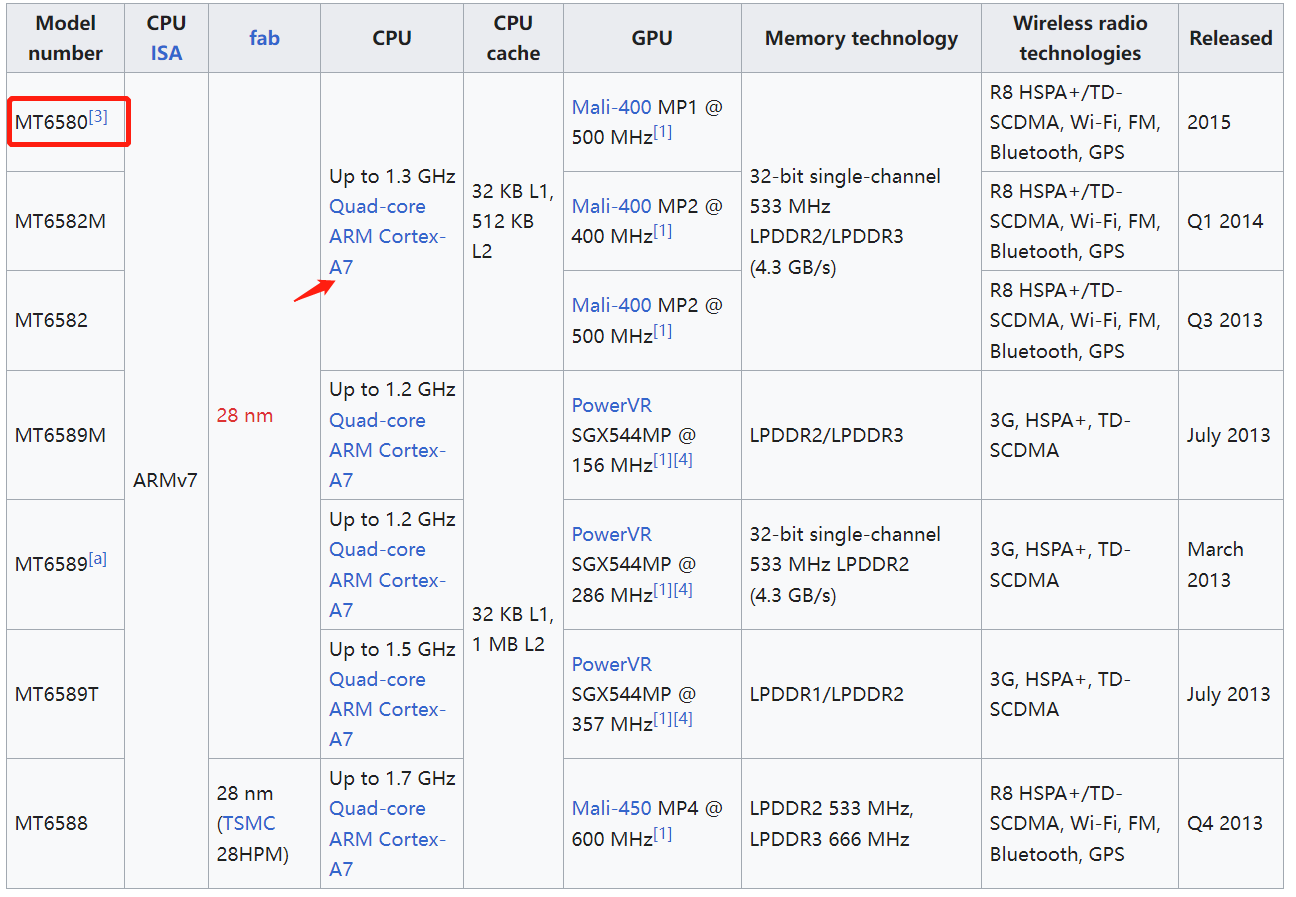Click the 32 KB L1, 512 KB L2 cell
1296x897 pixels.
coord(513,221)
